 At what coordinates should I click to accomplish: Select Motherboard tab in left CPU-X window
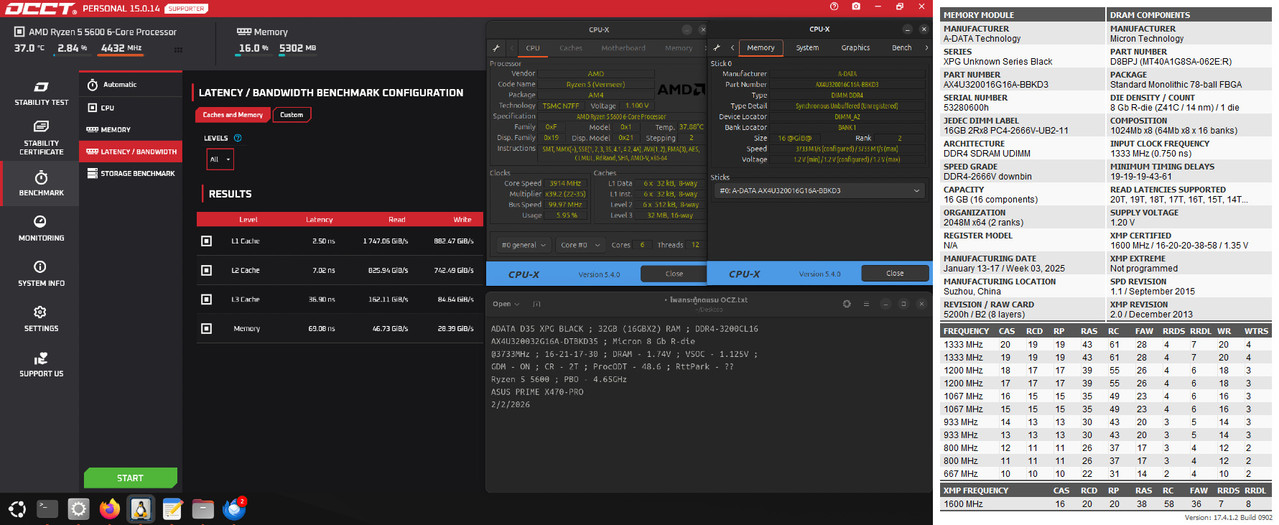click(x=623, y=48)
